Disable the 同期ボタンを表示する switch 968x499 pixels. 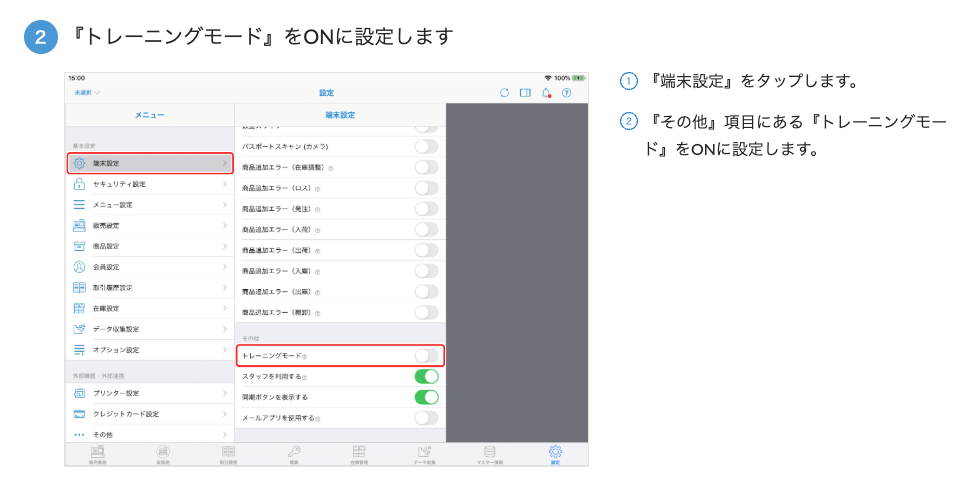(x=426, y=397)
